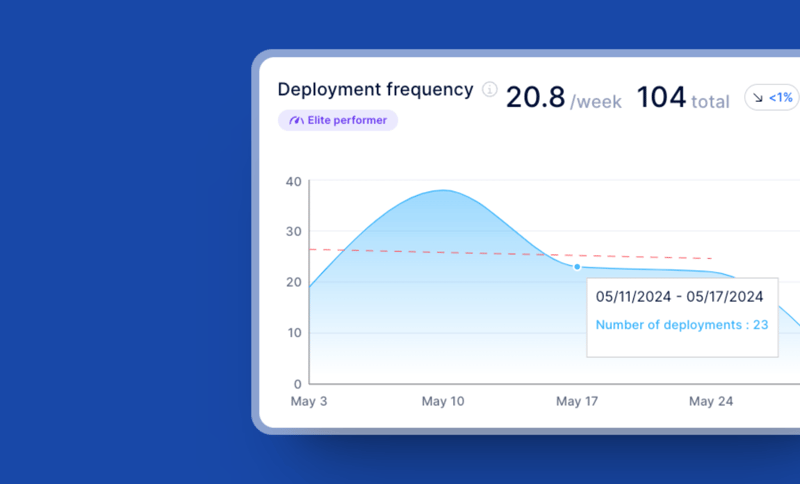Click the 20.8 /week value

tap(564, 97)
